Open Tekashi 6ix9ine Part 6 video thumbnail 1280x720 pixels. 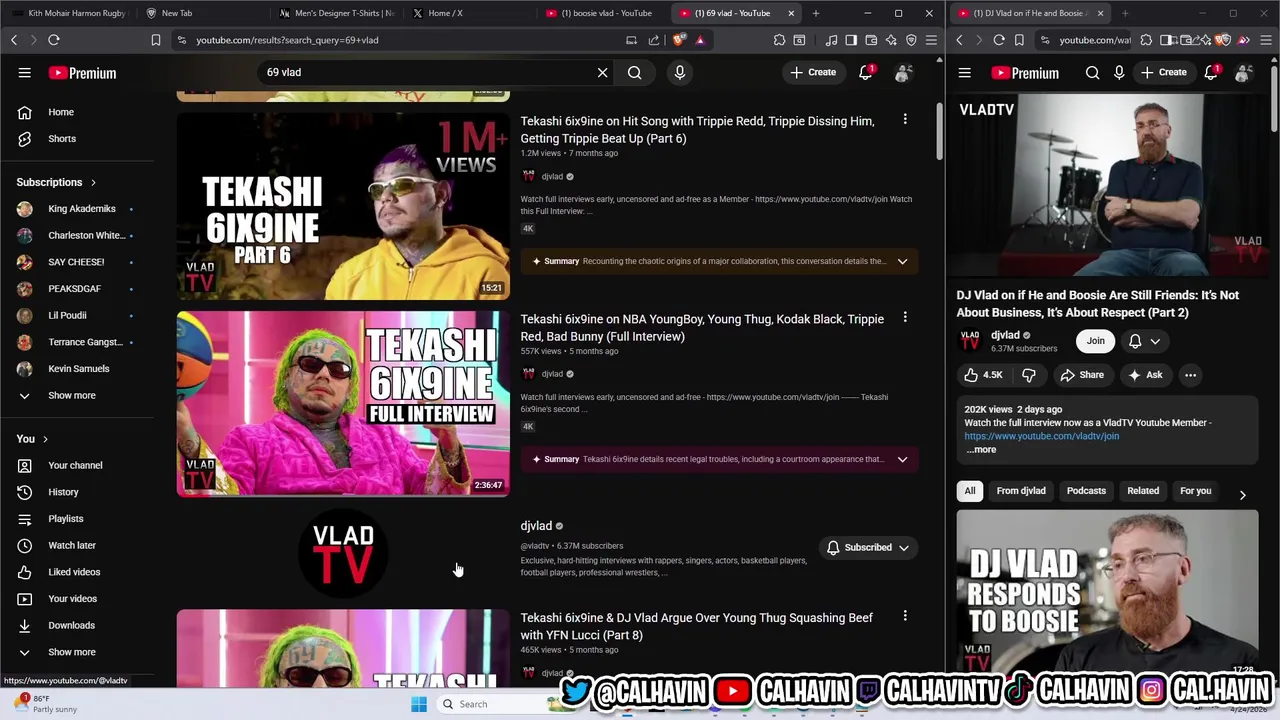[x=343, y=206]
